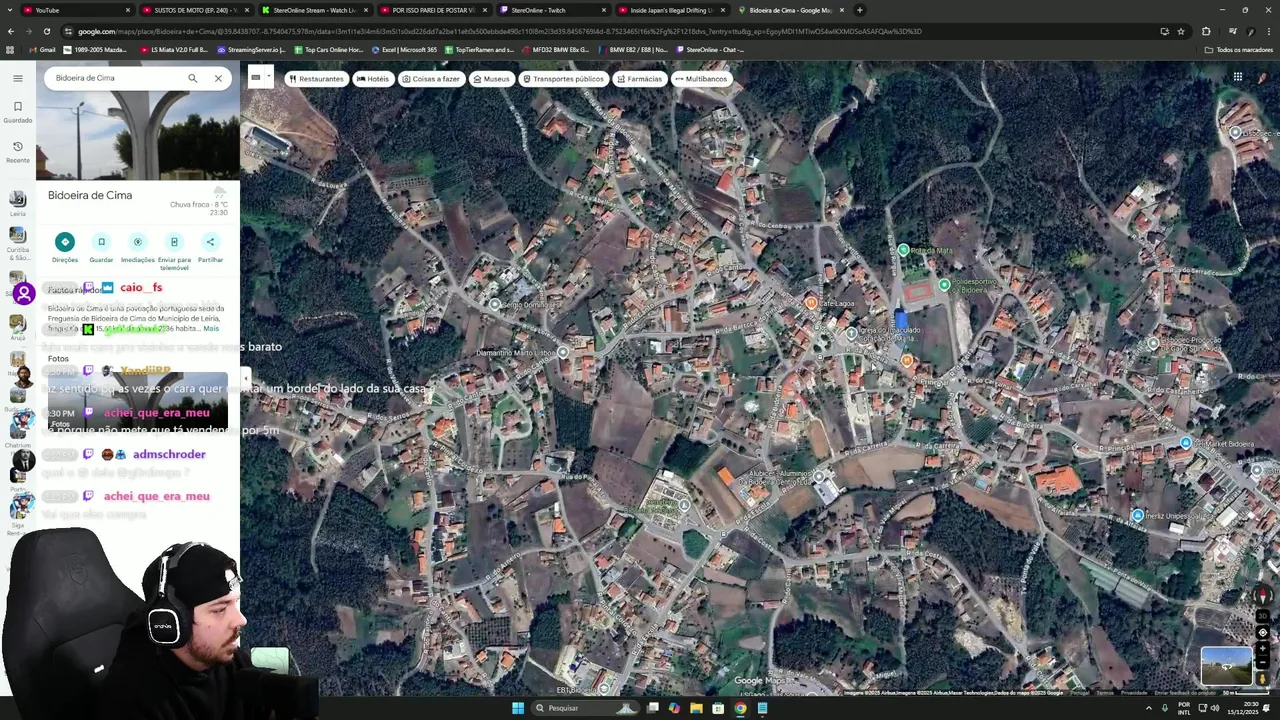Image resolution: width=1280 pixels, height=720 pixels.
Task: Switch to Inside Japan's Illegal Drifting tab
Action: 672,10
